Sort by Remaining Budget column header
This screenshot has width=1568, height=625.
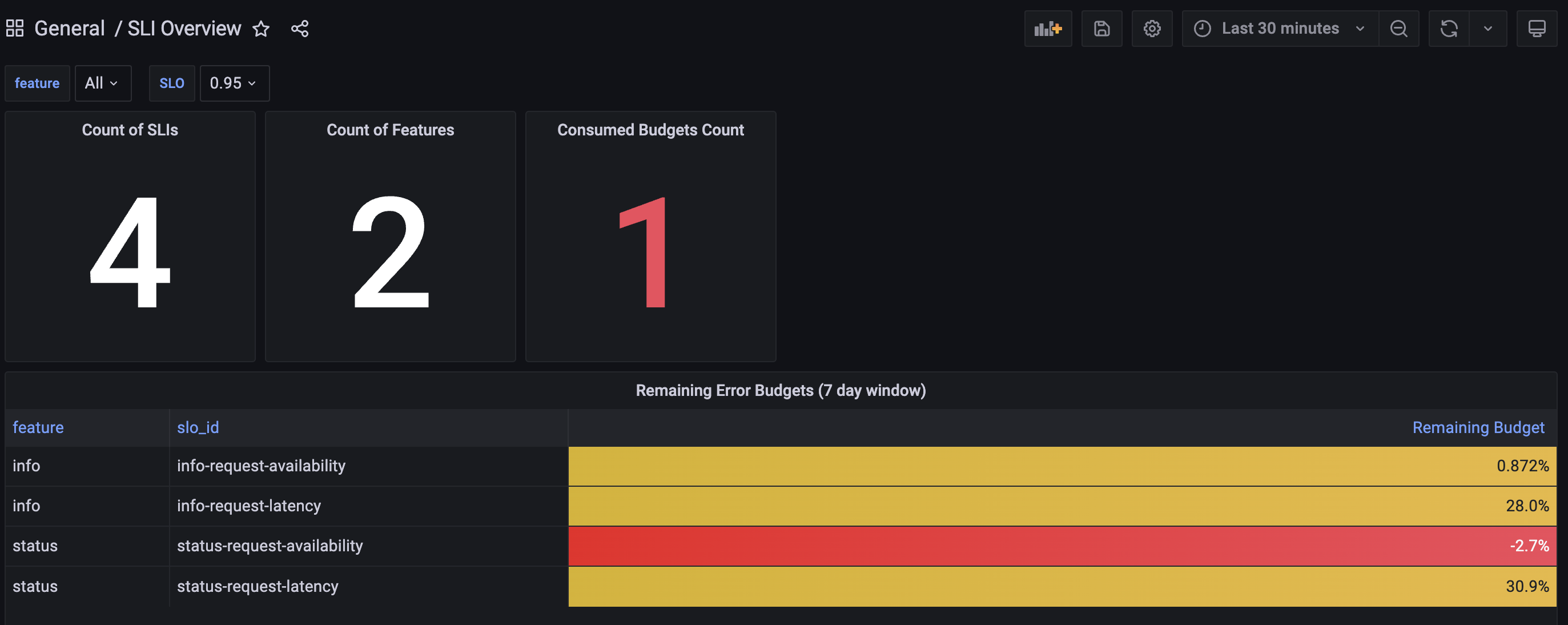1478,428
